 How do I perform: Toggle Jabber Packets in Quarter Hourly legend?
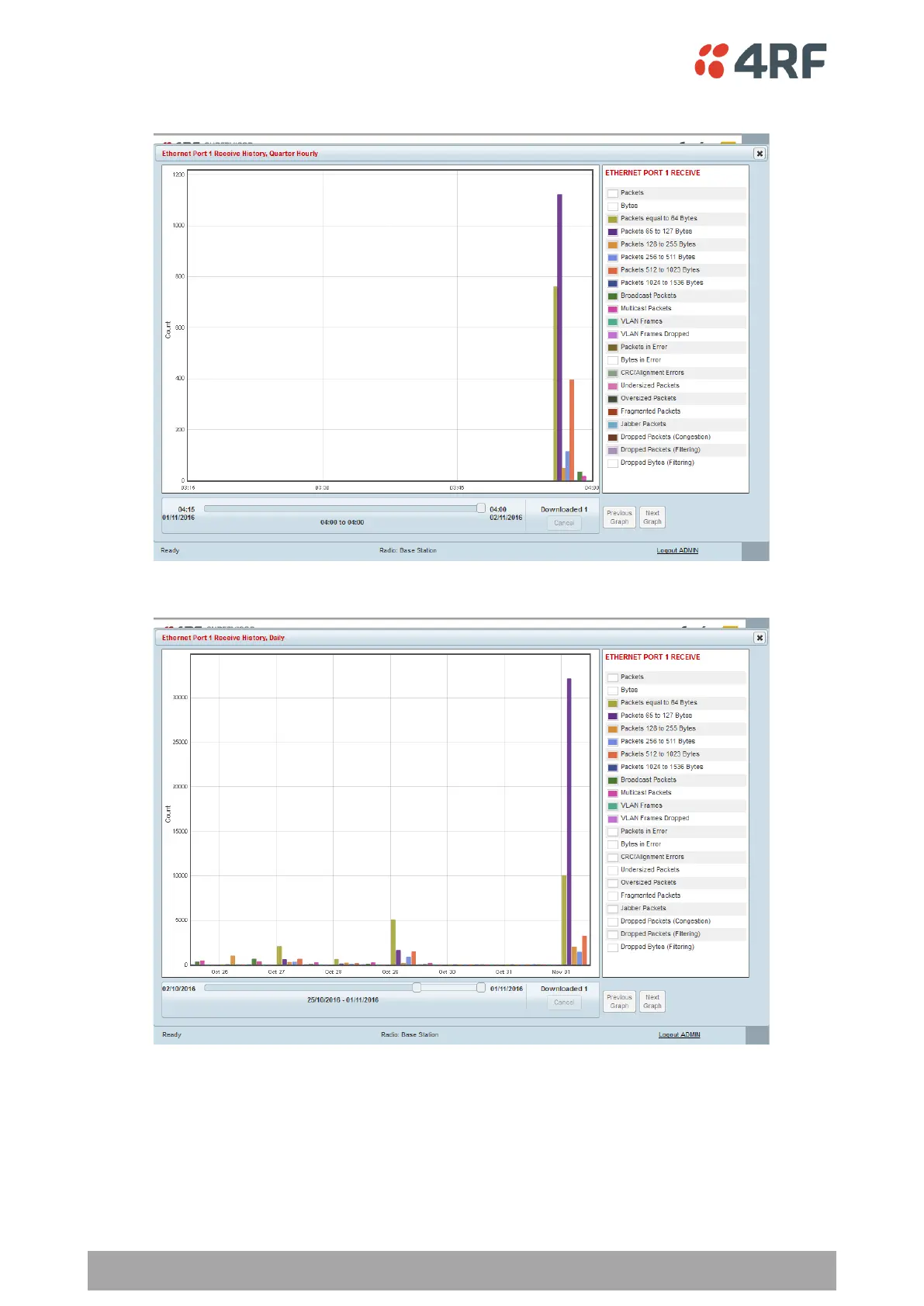click(612, 424)
